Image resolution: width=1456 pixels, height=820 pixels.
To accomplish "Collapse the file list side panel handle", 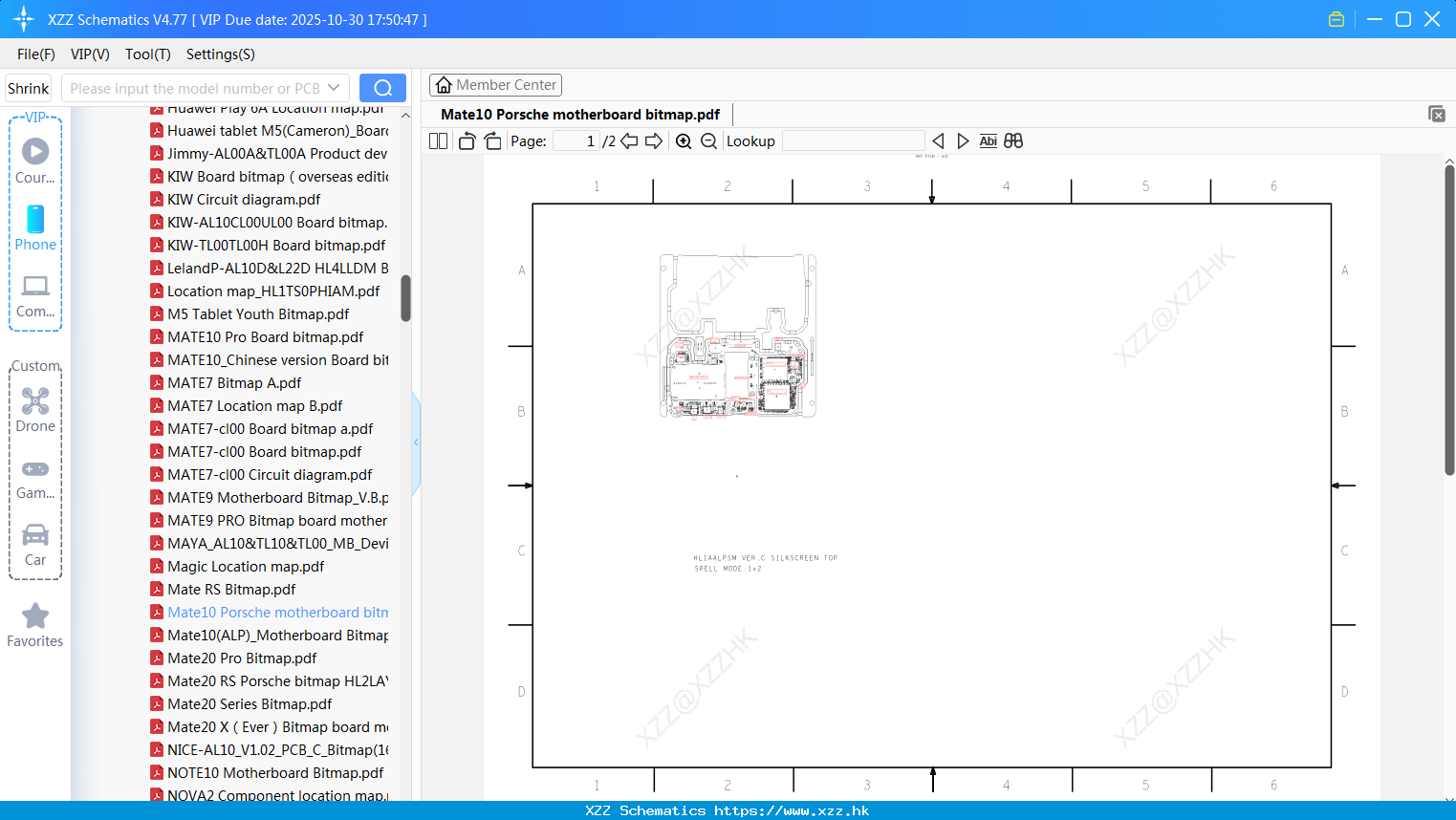I will [416, 442].
